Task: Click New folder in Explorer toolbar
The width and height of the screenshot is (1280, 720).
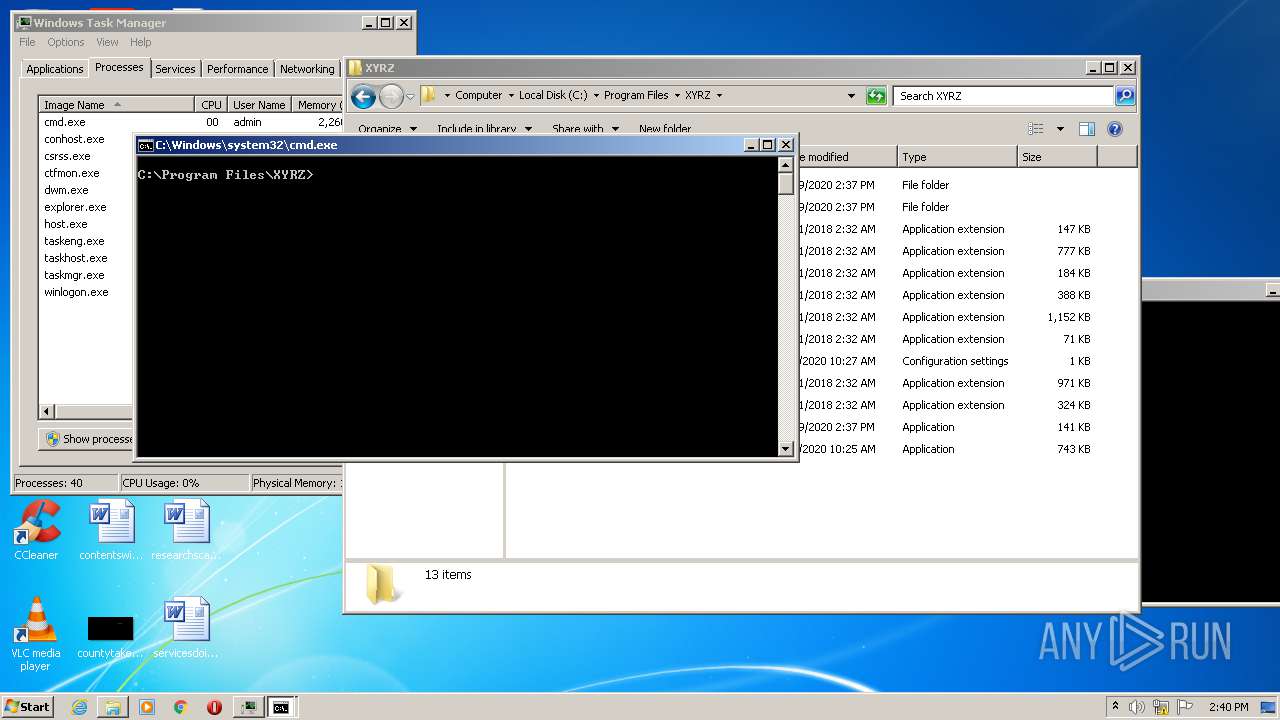Action: pyautogui.click(x=665, y=129)
